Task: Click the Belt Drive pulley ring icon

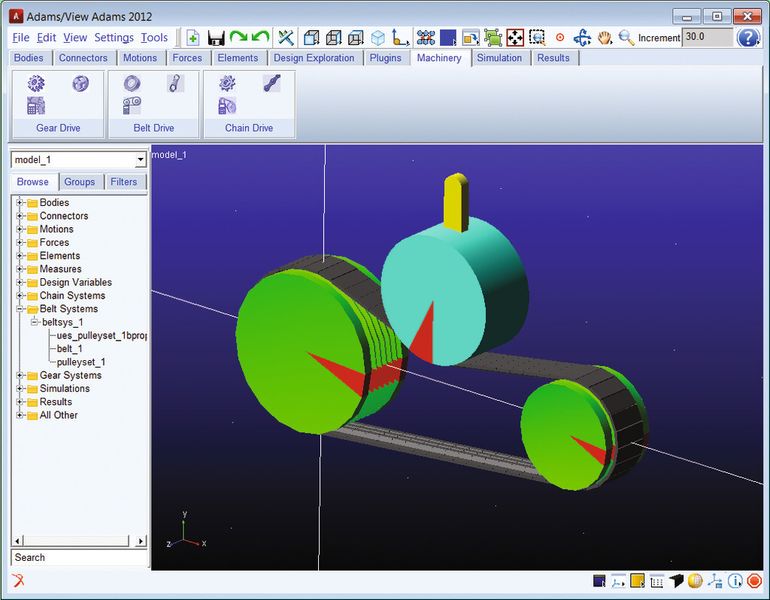Action: [x=132, y=83]
